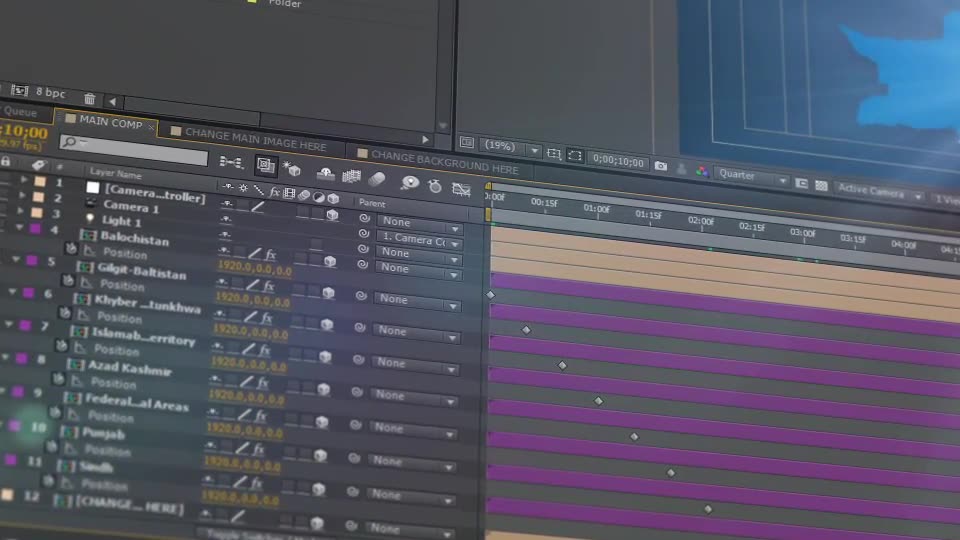The image size is (960, 540).
Task: Open the Active Camera view dropdown
Action: 879,192
